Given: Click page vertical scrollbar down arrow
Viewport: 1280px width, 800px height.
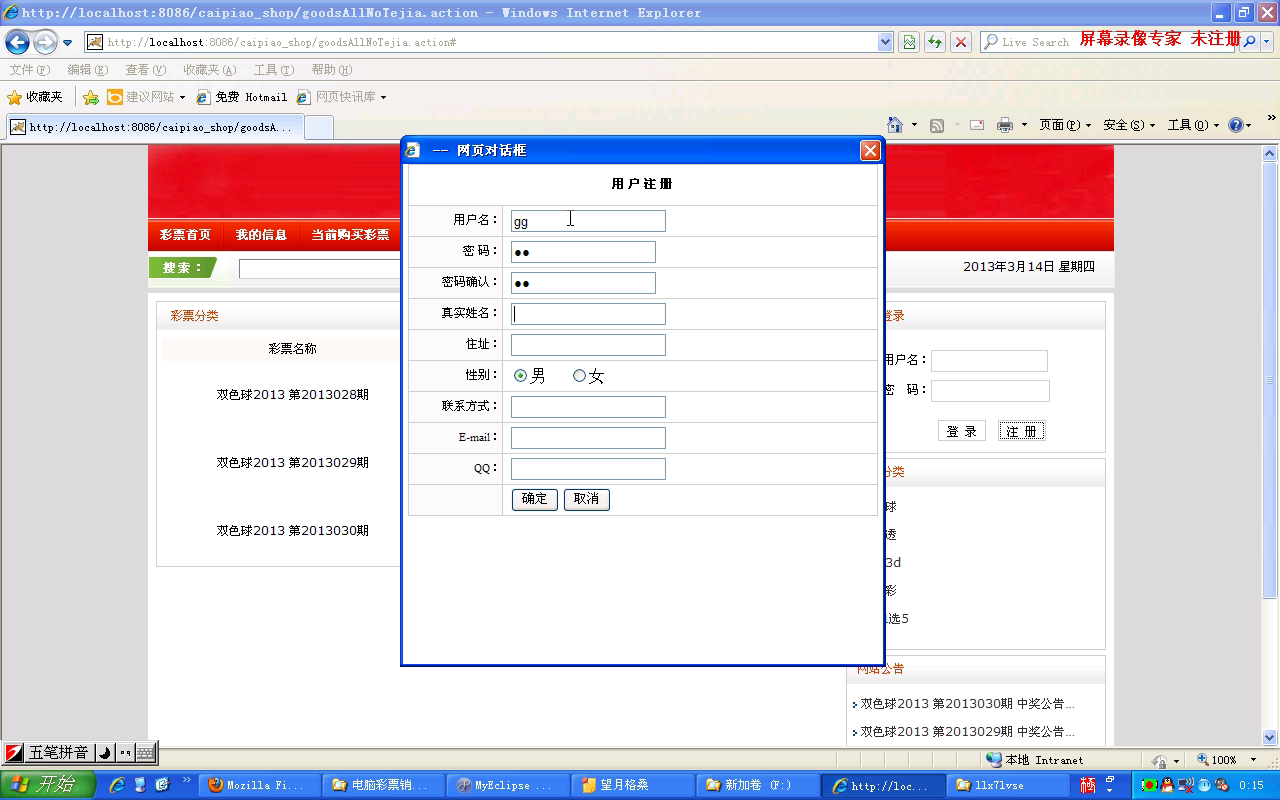Looking at the screenshot, I should (1271, 739).
